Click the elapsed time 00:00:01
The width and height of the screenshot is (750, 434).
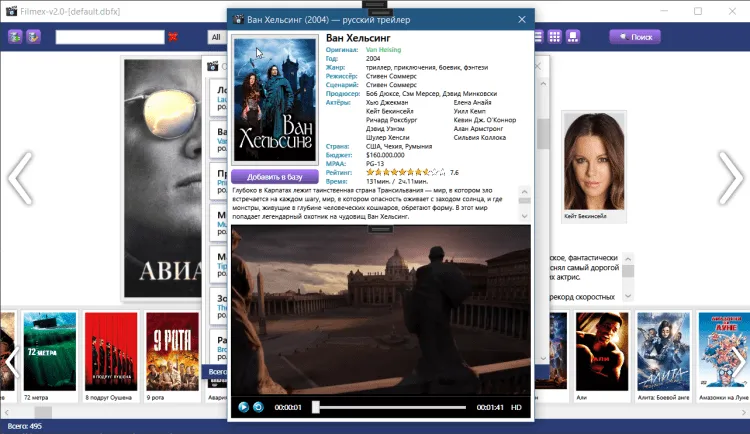288,407
